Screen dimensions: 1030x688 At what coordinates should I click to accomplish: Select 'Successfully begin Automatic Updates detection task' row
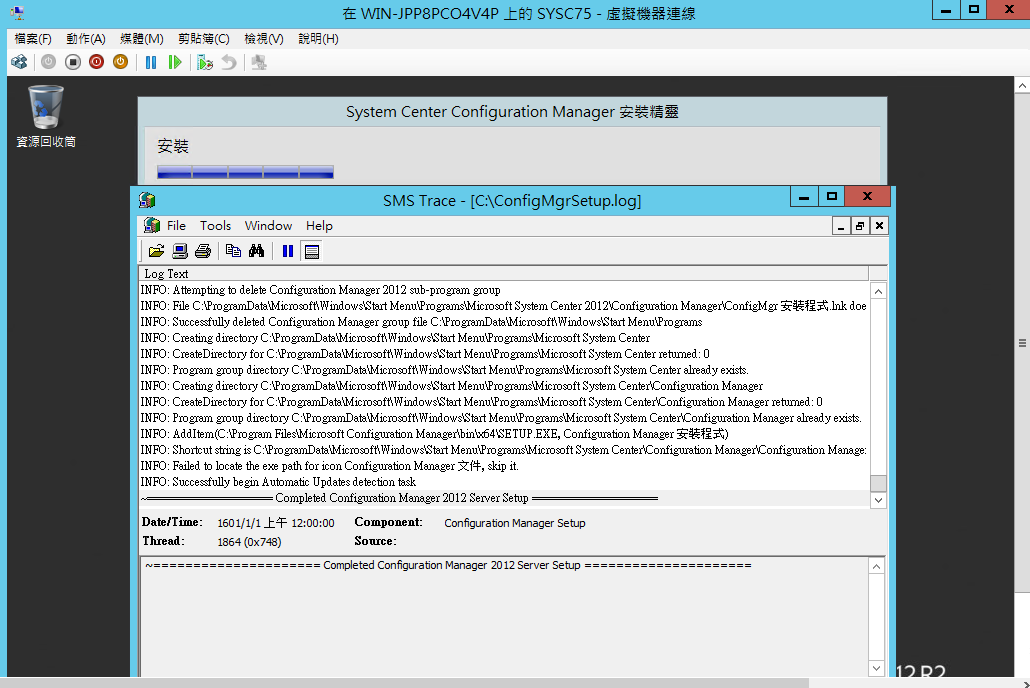click(x=504, y=482)
